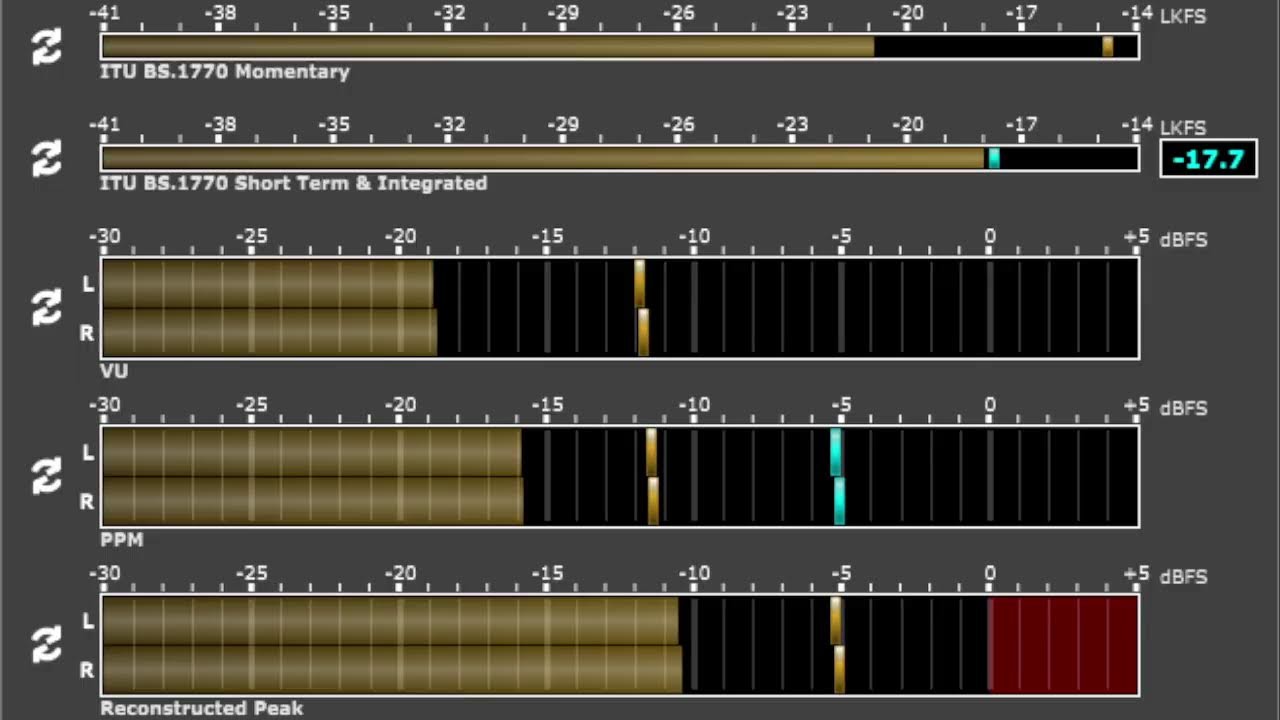Click the "PPM" meter label
1280x720 pixels.
122,540
